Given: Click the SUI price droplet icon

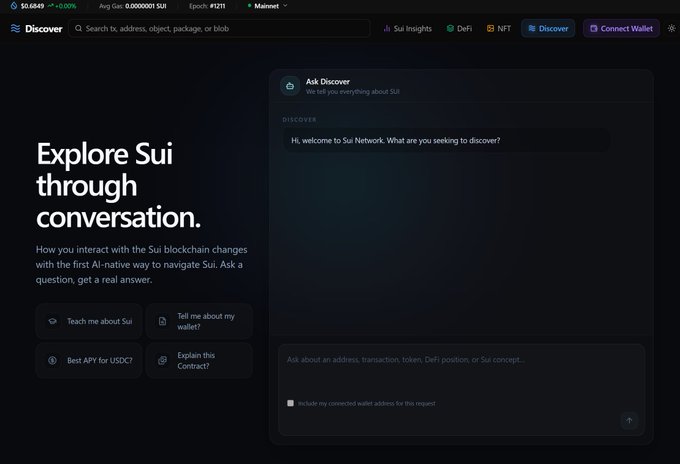Looking at the screenshot, I should (14, 6).
